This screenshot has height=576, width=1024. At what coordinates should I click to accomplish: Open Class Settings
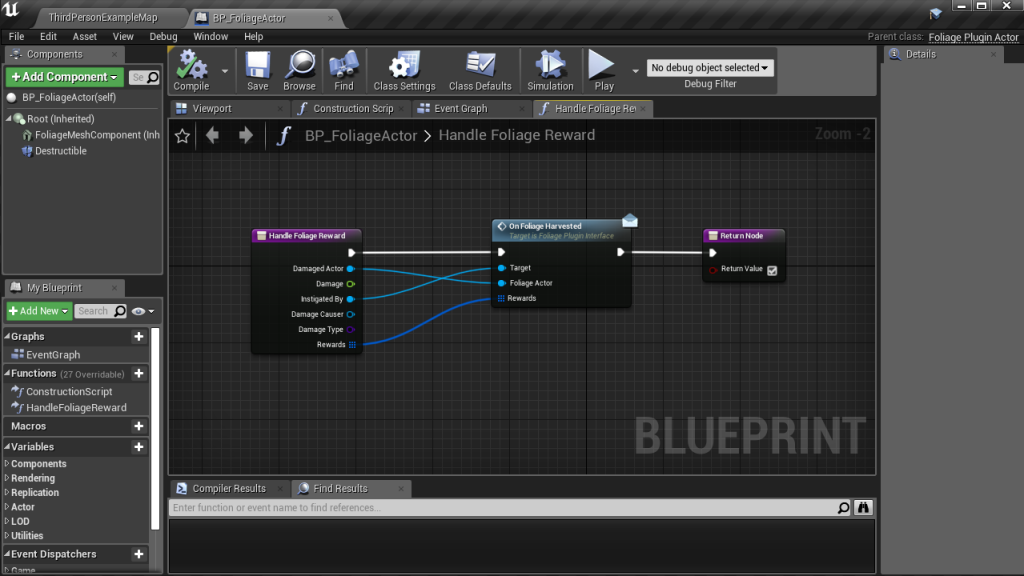404,68
